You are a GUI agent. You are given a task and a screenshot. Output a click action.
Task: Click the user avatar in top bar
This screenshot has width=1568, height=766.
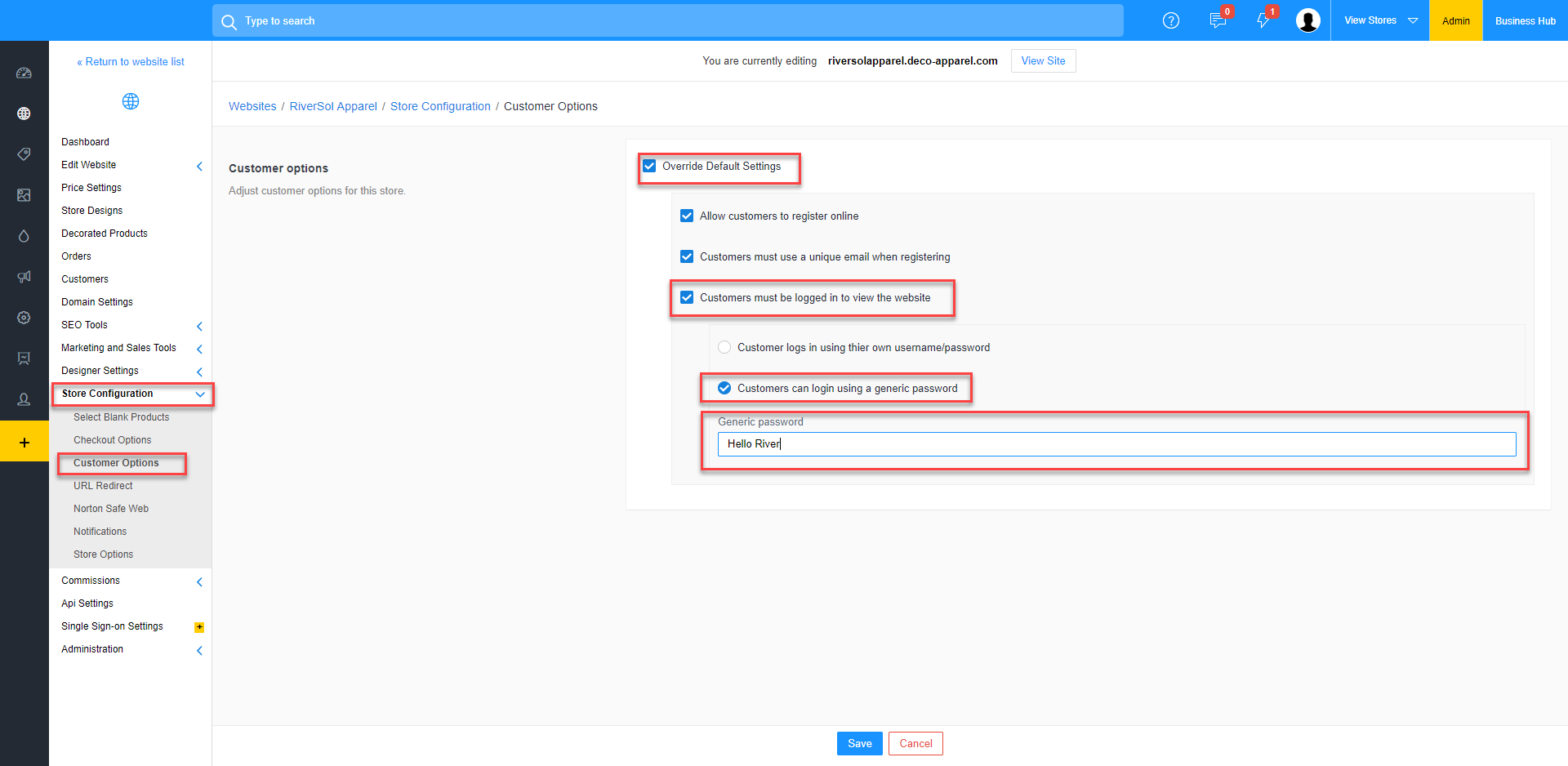(x=1308, y=20)
